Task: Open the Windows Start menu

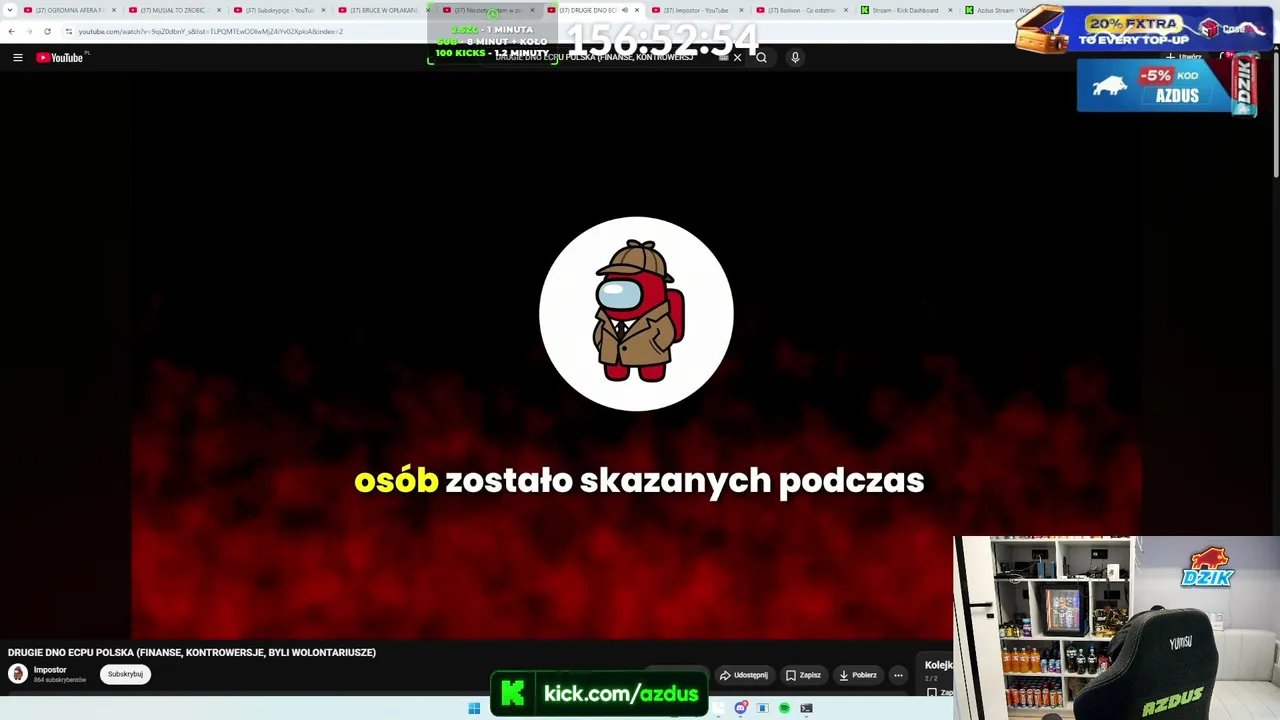Action: tap(474, 708)
